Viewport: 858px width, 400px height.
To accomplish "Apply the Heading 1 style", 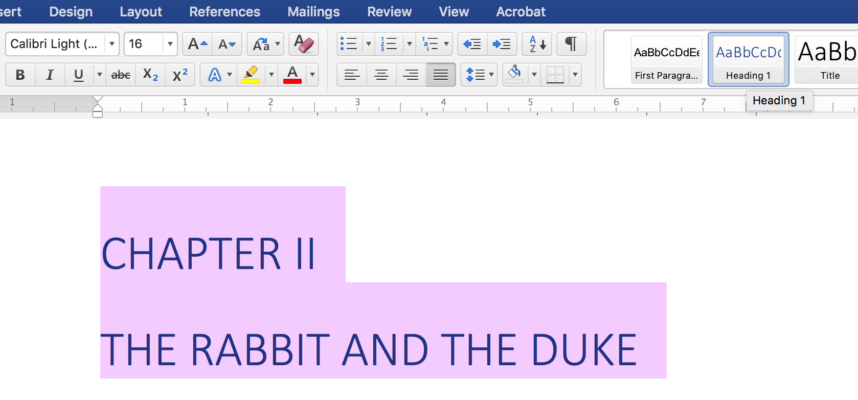I will tap(748, 58).
